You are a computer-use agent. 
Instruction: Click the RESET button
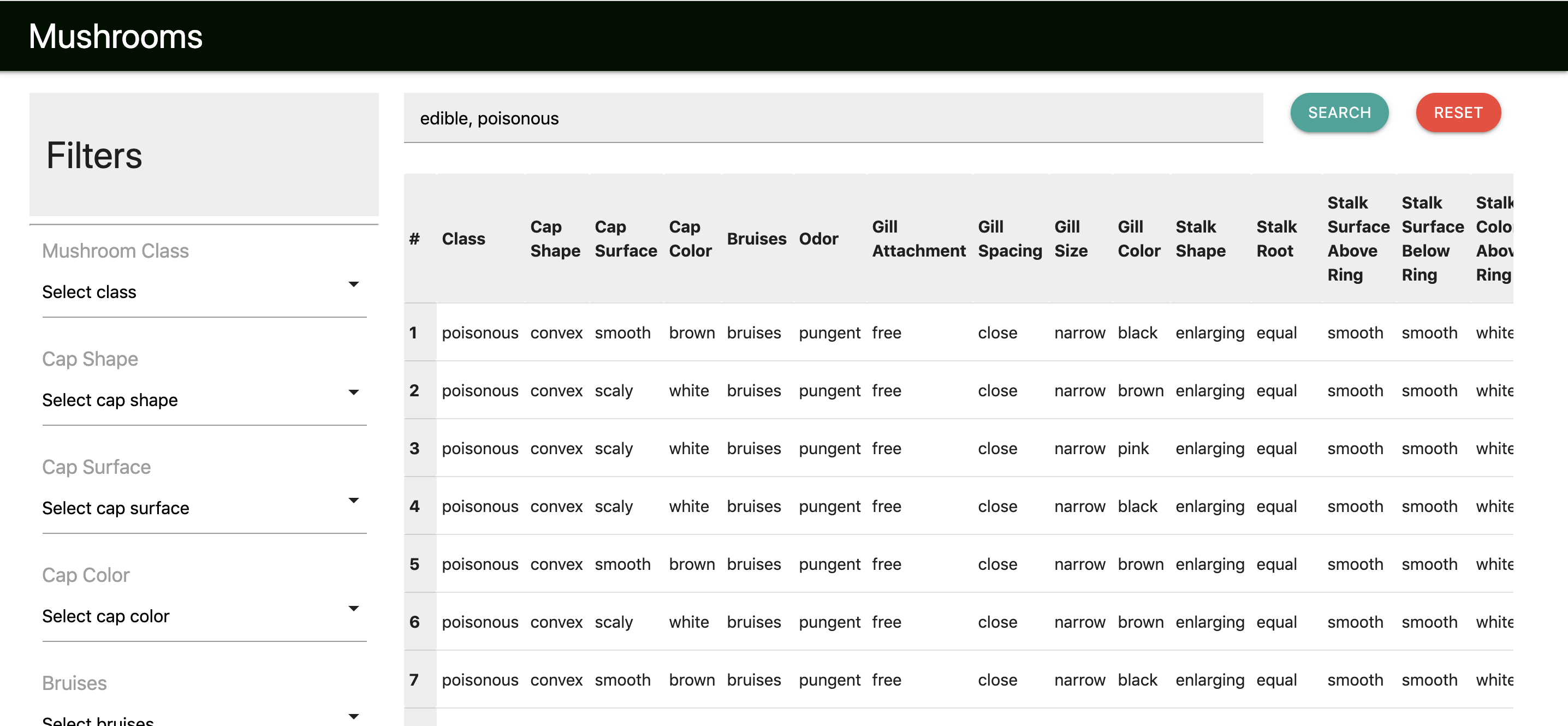click(x=1459, y=113)
